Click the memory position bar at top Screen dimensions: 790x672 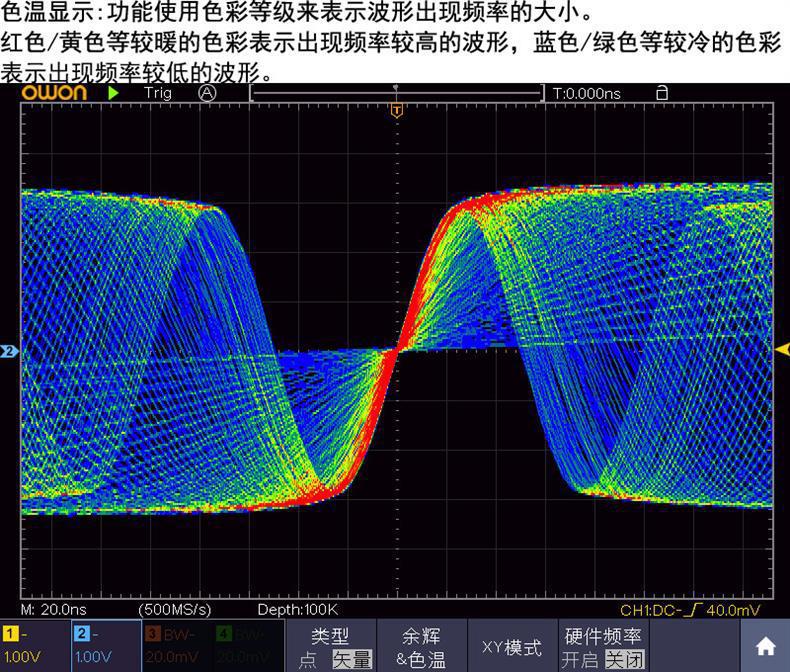pyautogui.click(x=397, y=93)
